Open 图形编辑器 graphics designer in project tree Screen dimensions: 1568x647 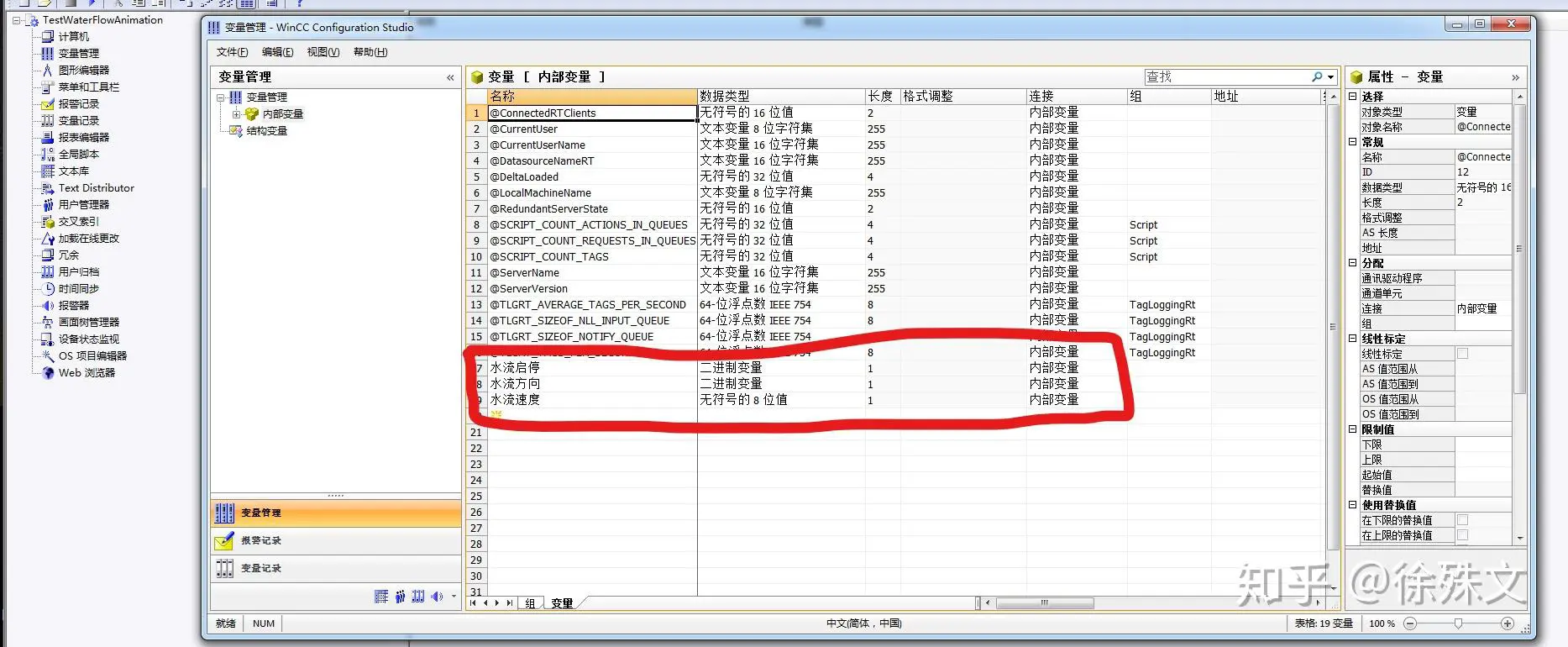click(x=83, y=71)
